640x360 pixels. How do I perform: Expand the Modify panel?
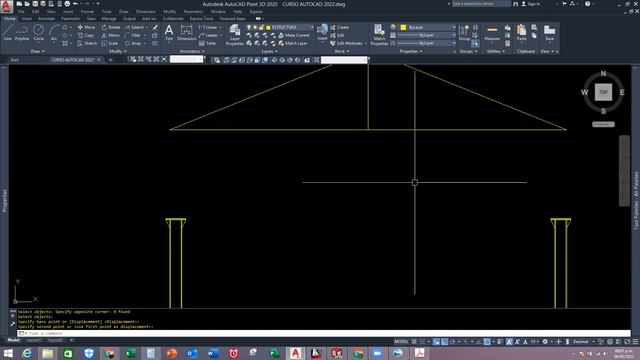118,51
